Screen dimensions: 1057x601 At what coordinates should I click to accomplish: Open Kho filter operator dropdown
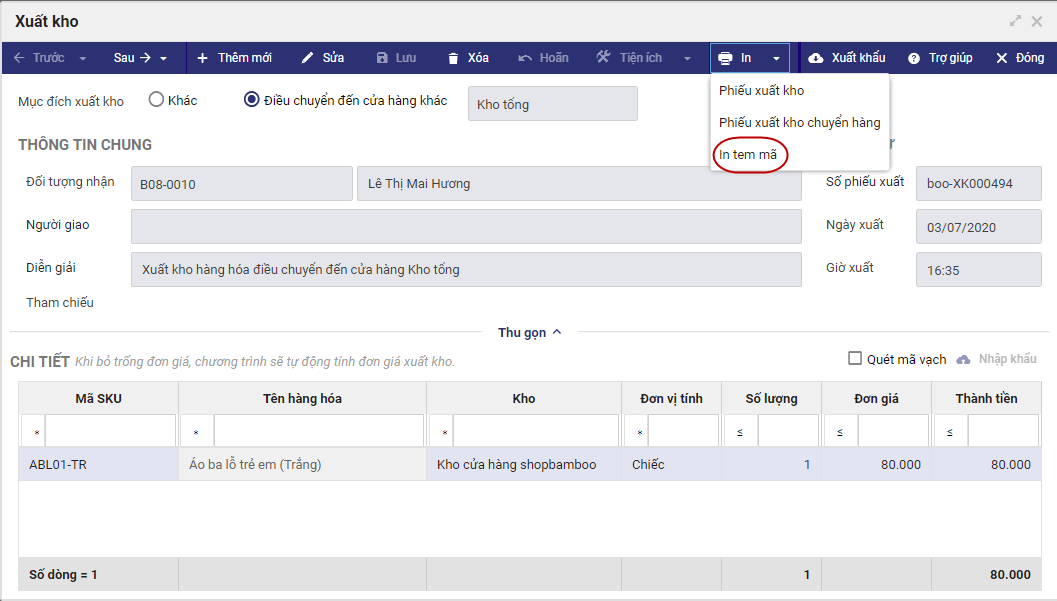(442, 431)
